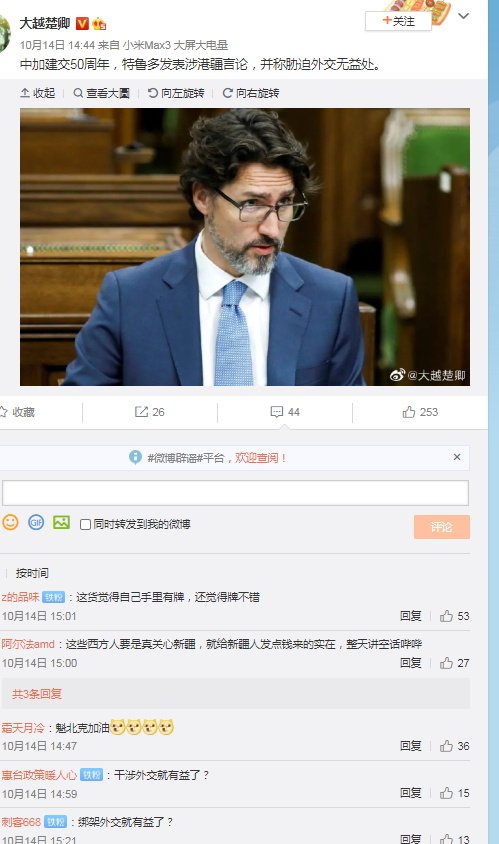The height and width of the screenshot is (844, 499).
Task: Follow user with +关注 button
Action: click(398, 21)
